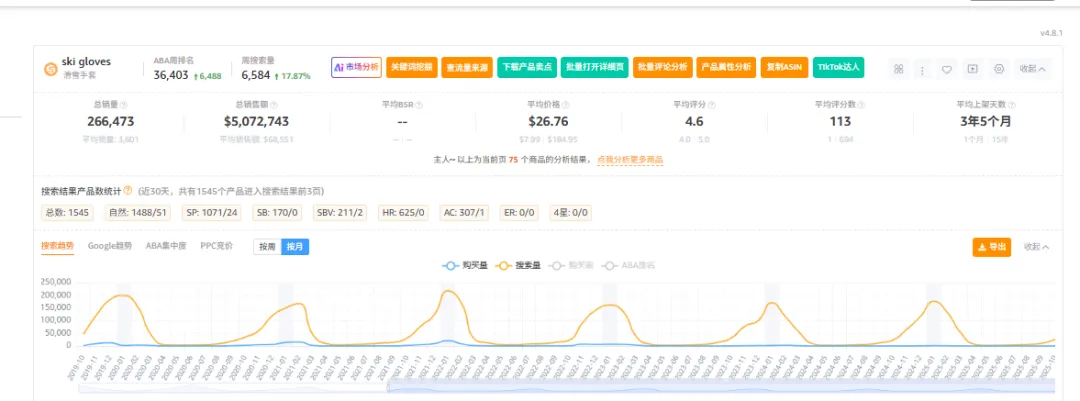Click help icon next to 平均评分数
The width and height of the screenshot is (1080, 401).
coord(861,105)
